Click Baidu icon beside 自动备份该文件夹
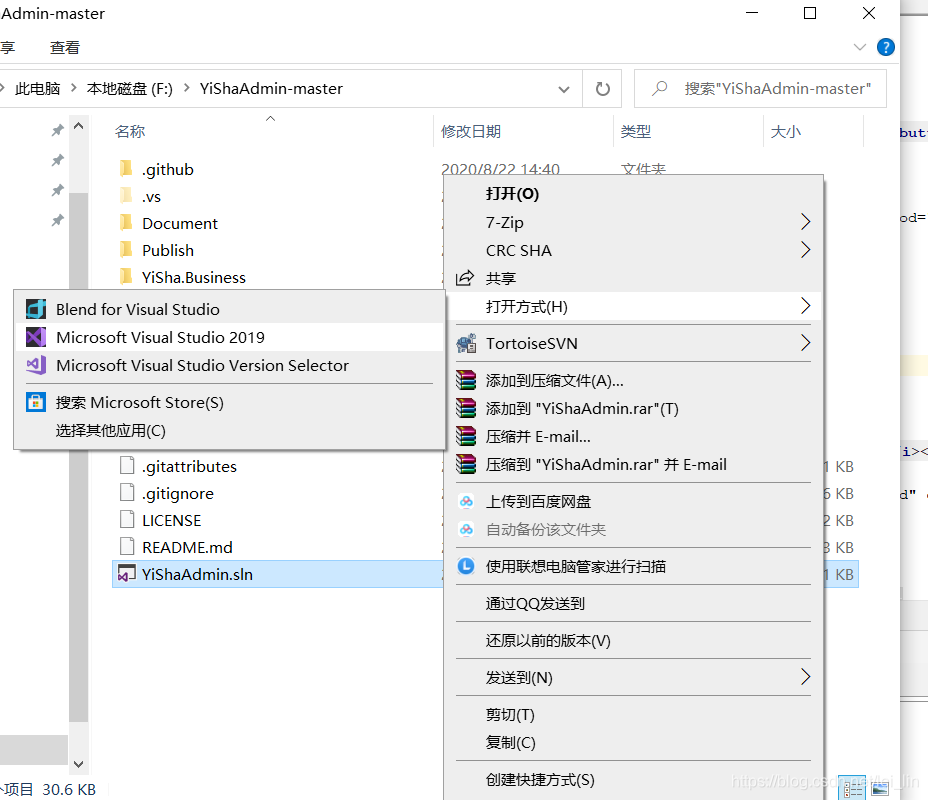The image size is (928, 800). 466,530
